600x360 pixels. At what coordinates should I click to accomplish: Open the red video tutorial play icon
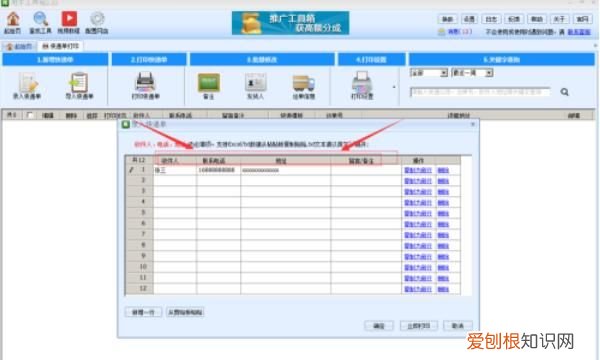tap(69, 19)
